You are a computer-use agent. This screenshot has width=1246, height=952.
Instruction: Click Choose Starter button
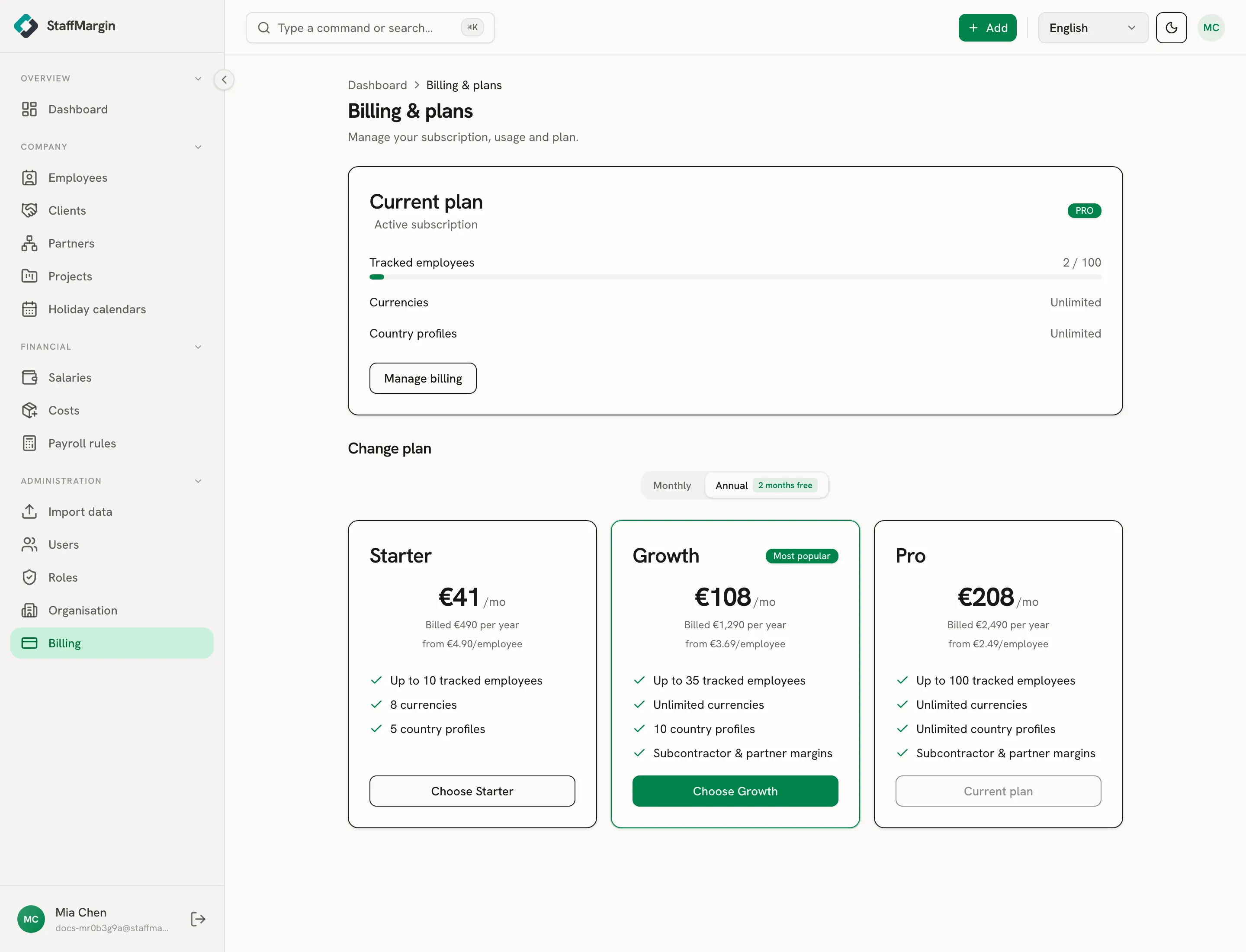pos(472,791)
